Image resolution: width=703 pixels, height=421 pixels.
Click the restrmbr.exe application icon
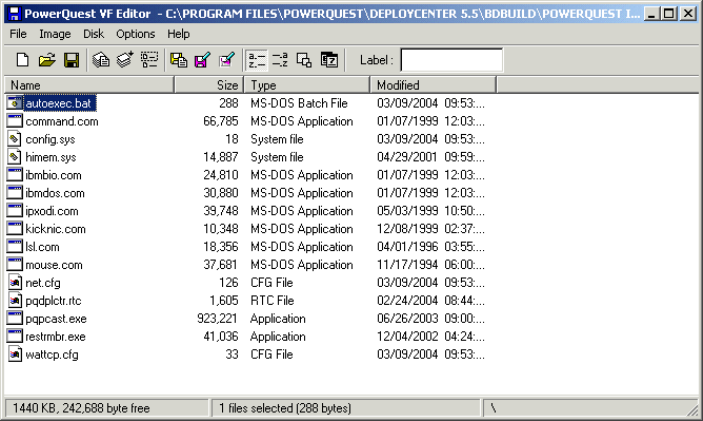tap(14, 336)
